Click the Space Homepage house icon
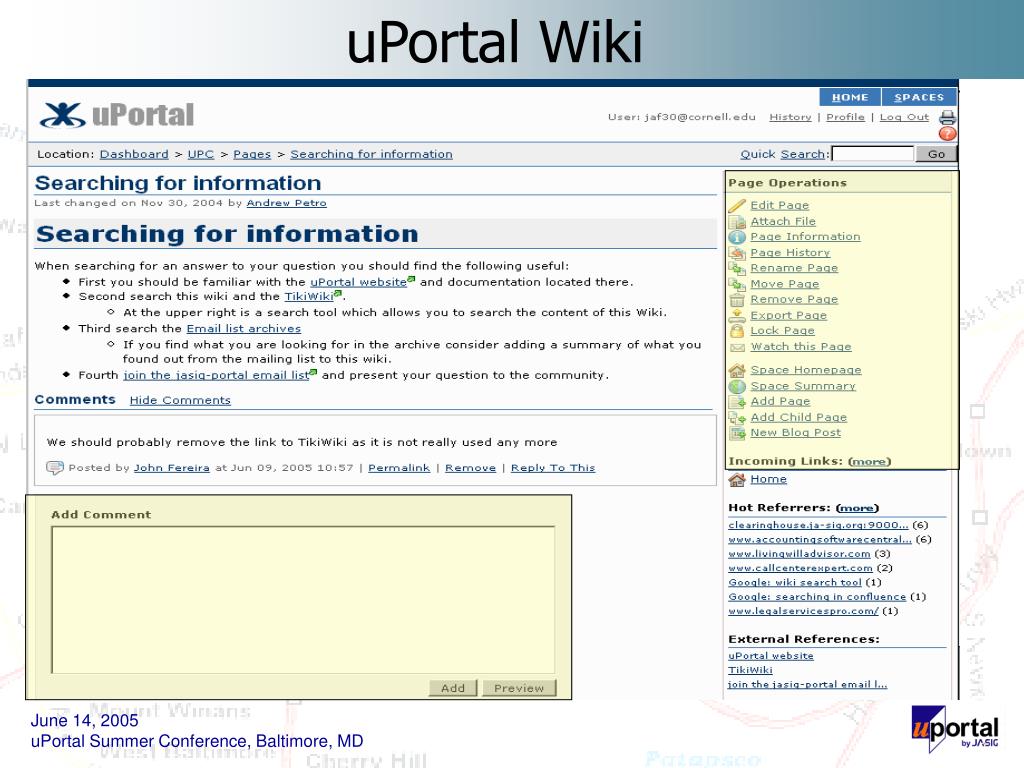 pyautogui.click(x=737, y=370)
